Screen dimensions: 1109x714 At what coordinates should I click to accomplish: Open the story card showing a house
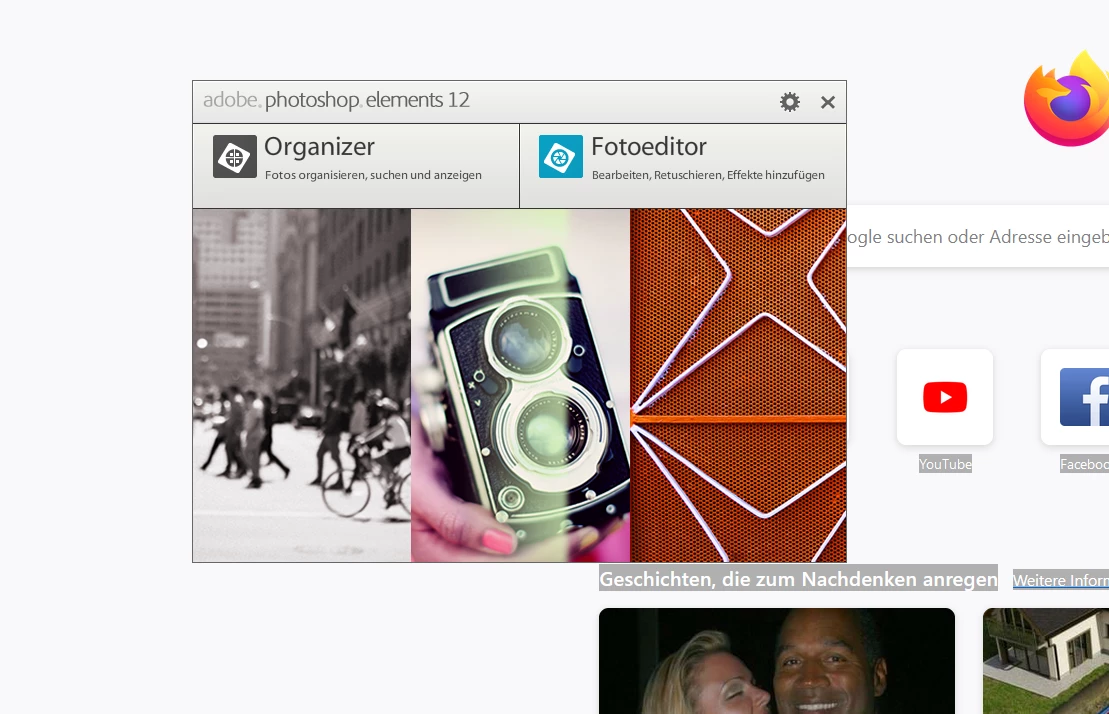tap(1046, 661)
